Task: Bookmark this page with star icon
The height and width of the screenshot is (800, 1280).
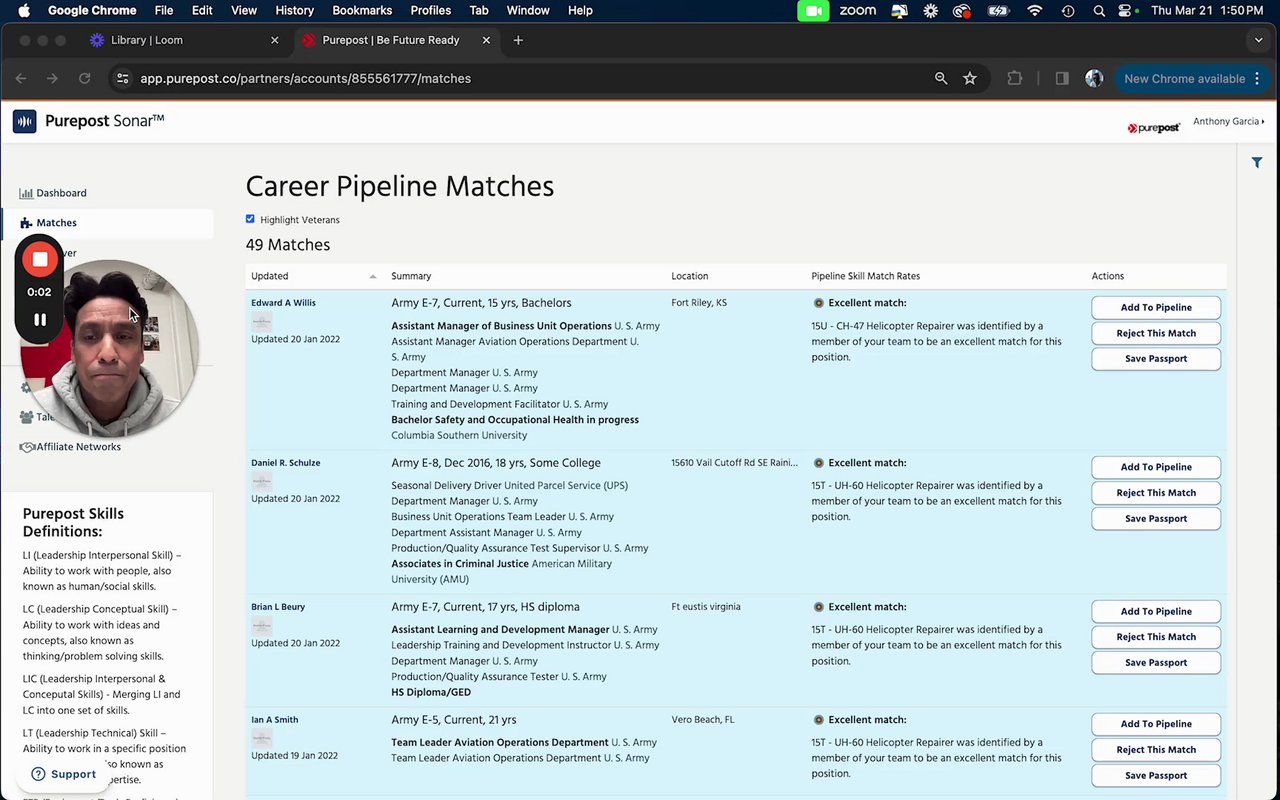Action: coord(970,78)
